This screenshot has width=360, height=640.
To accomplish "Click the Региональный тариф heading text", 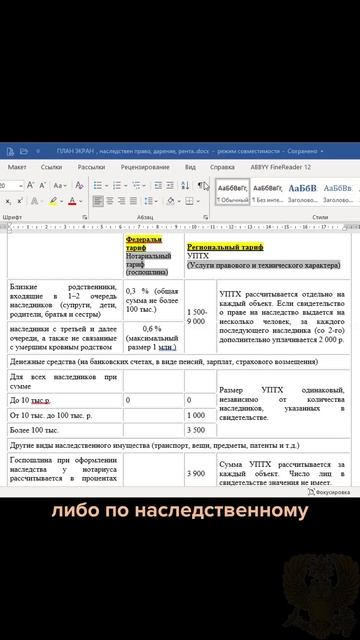I will coord(225,247).
